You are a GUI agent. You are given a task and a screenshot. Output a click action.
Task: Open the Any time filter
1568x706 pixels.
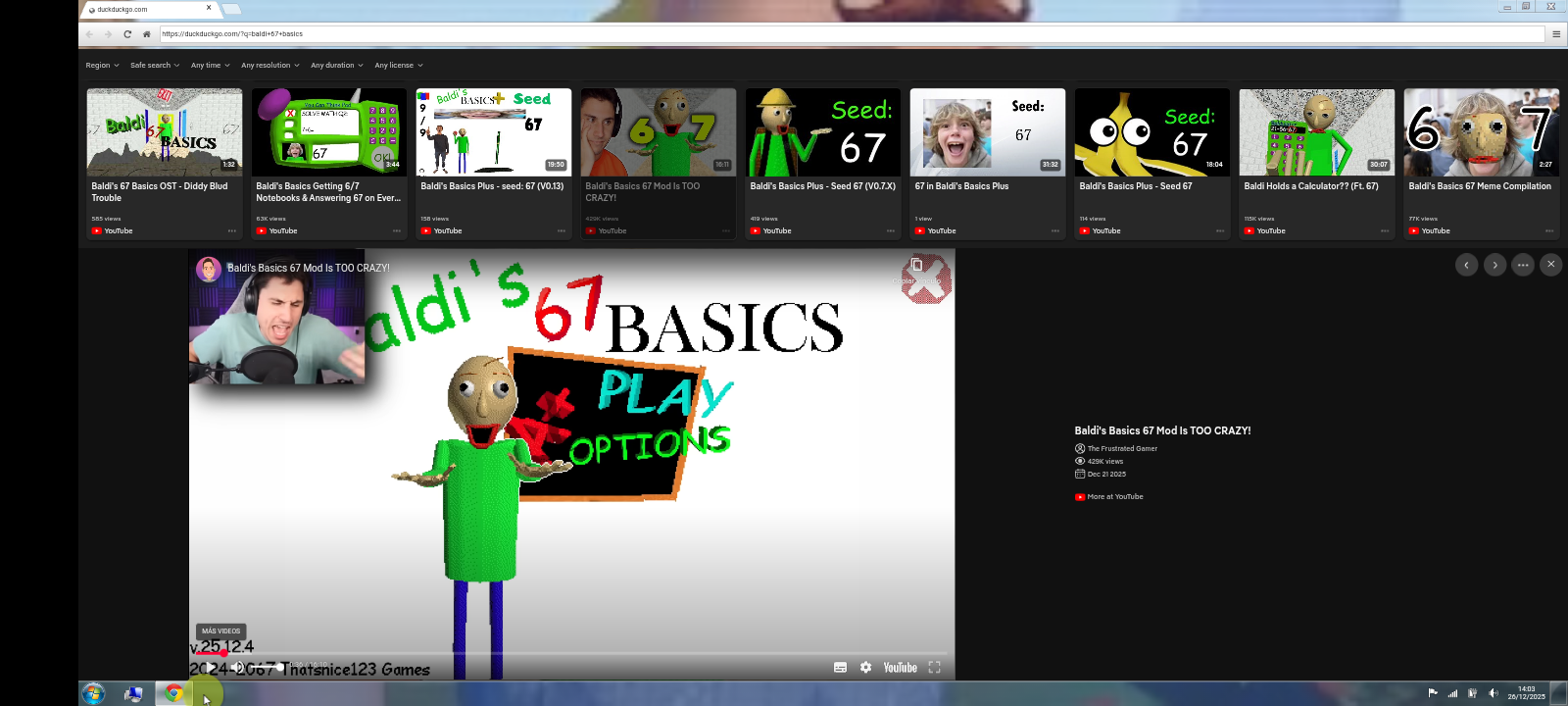click(x=211, y=66)
